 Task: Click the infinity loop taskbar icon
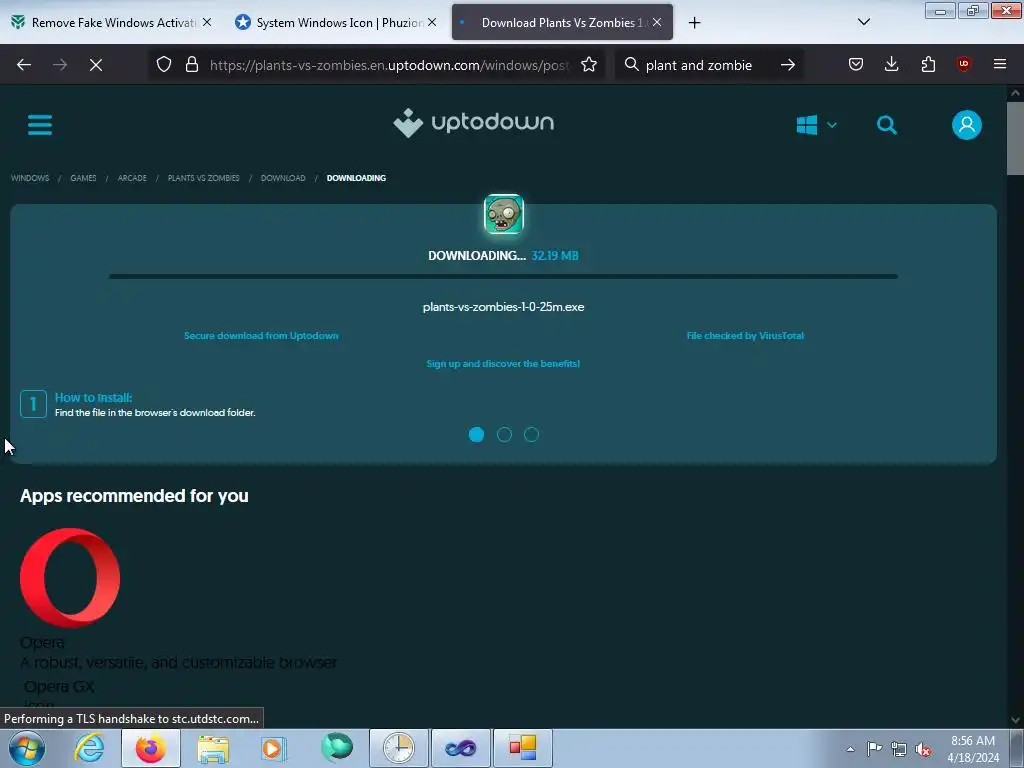pos(461,748)
